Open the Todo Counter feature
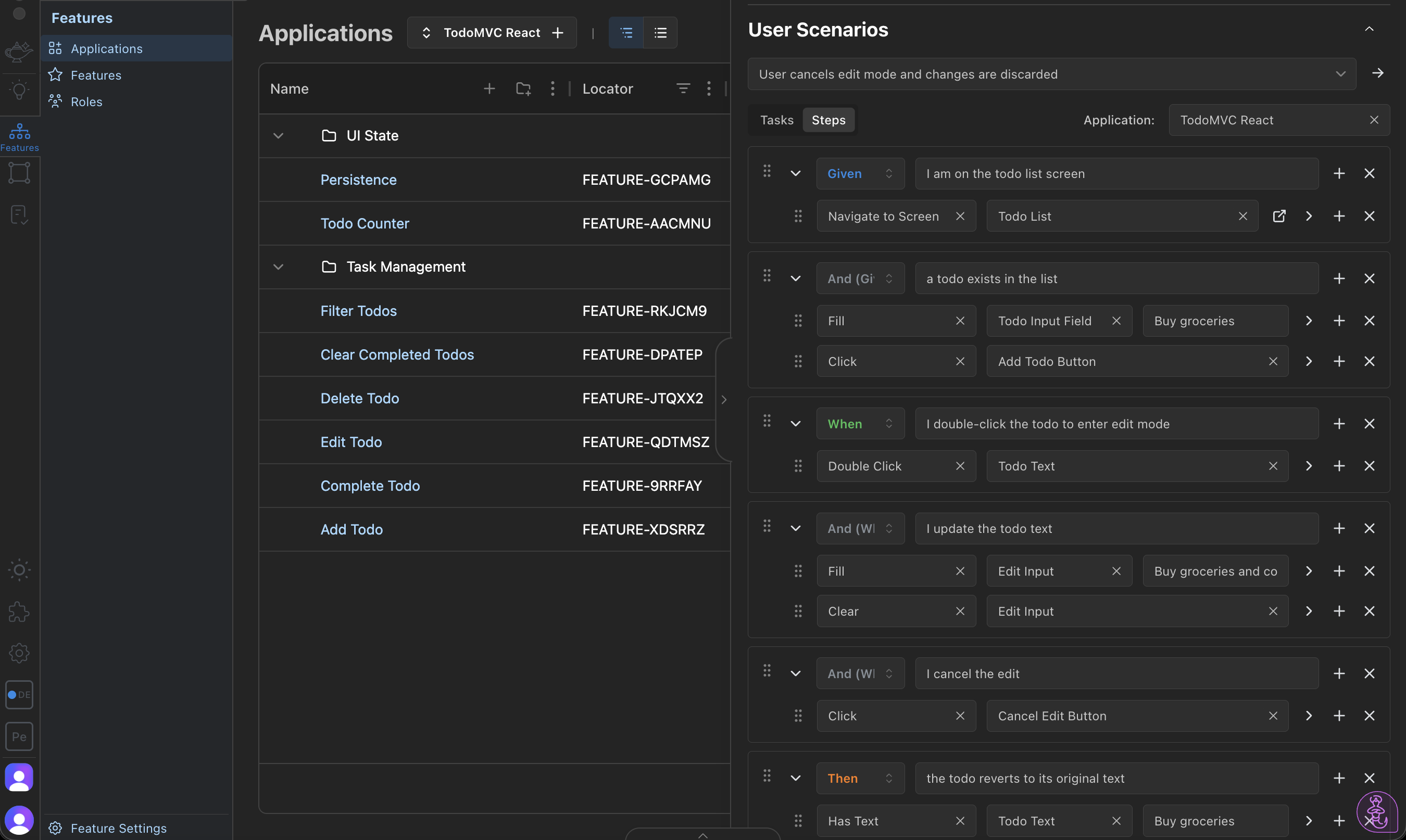 [365, 223]
